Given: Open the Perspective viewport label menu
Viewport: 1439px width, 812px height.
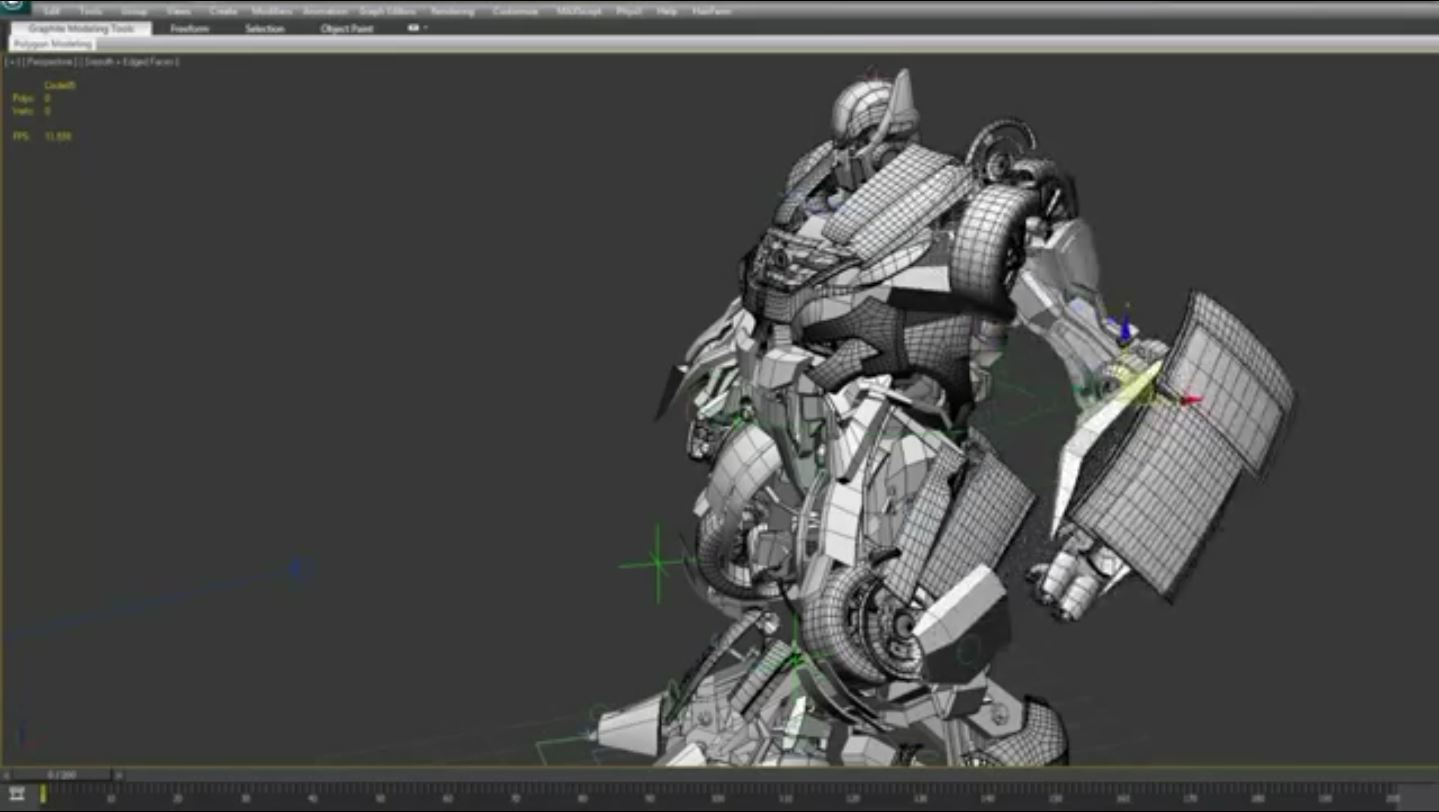Looking at the screenshot, I should tap(52, 62).
